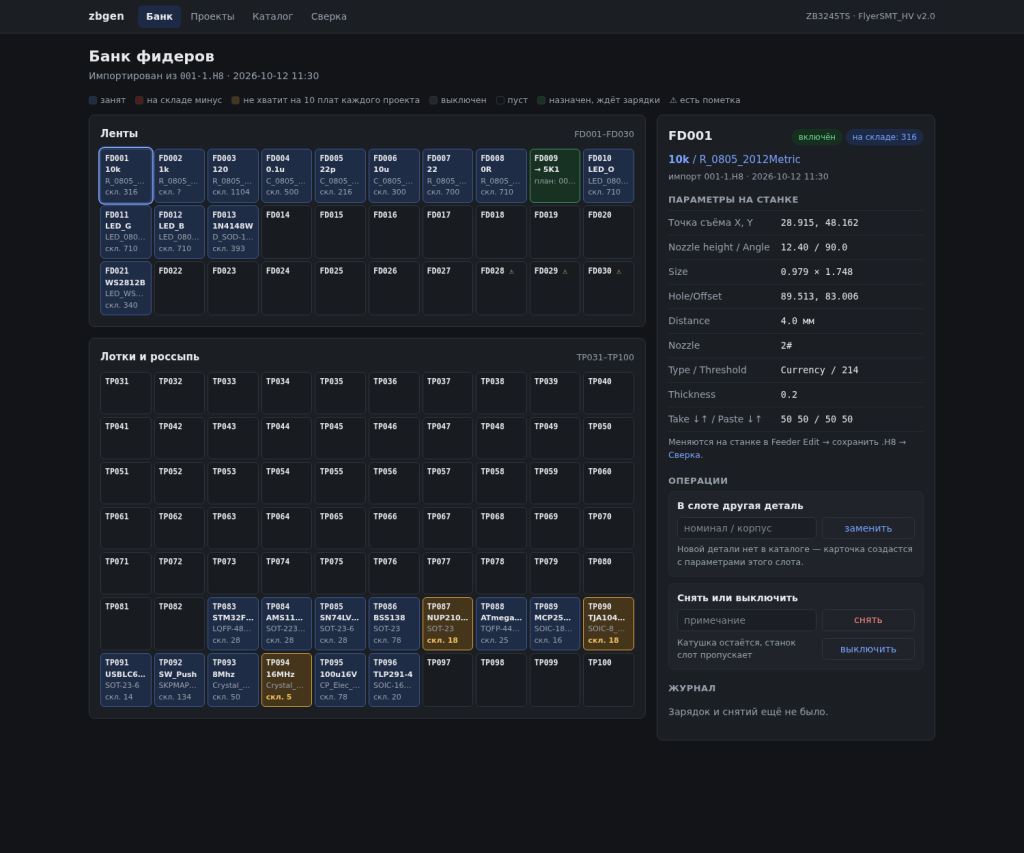Click the zbgen logo
The image size is (1024, 853).
point(106,16)
